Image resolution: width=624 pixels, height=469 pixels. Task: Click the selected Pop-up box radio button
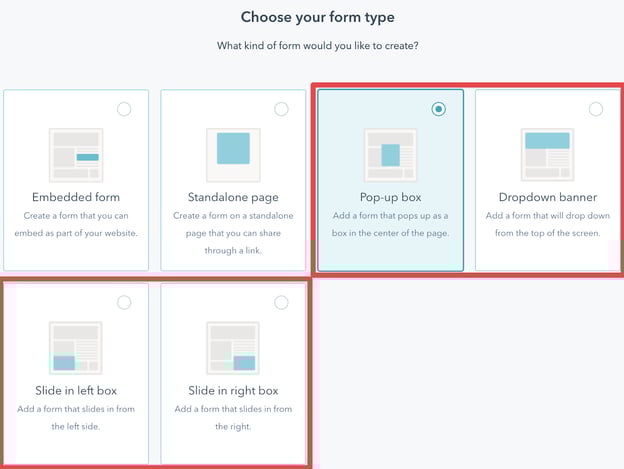[438, 109]
